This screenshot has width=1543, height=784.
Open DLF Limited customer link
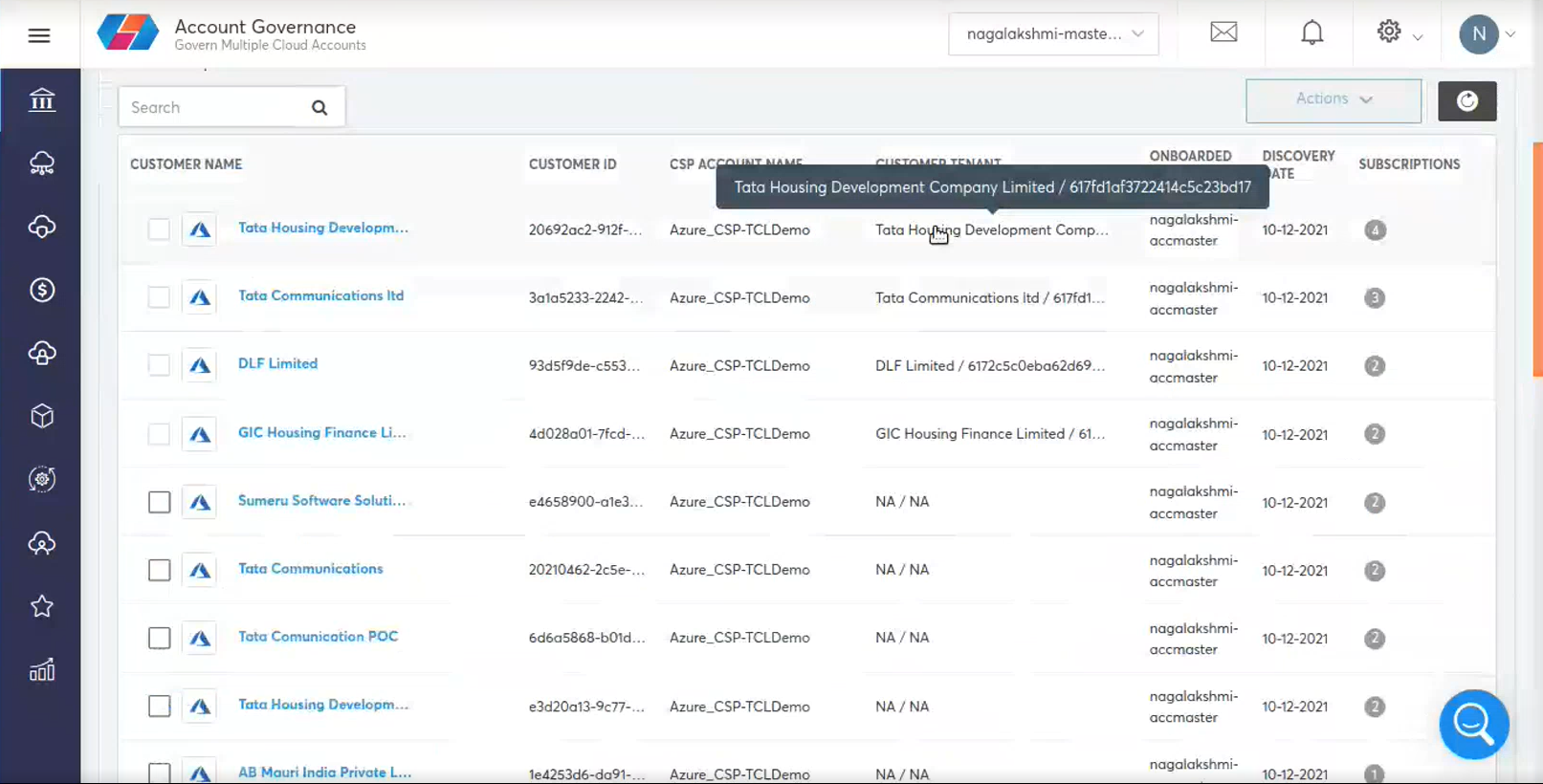click(x=277, y=363)
